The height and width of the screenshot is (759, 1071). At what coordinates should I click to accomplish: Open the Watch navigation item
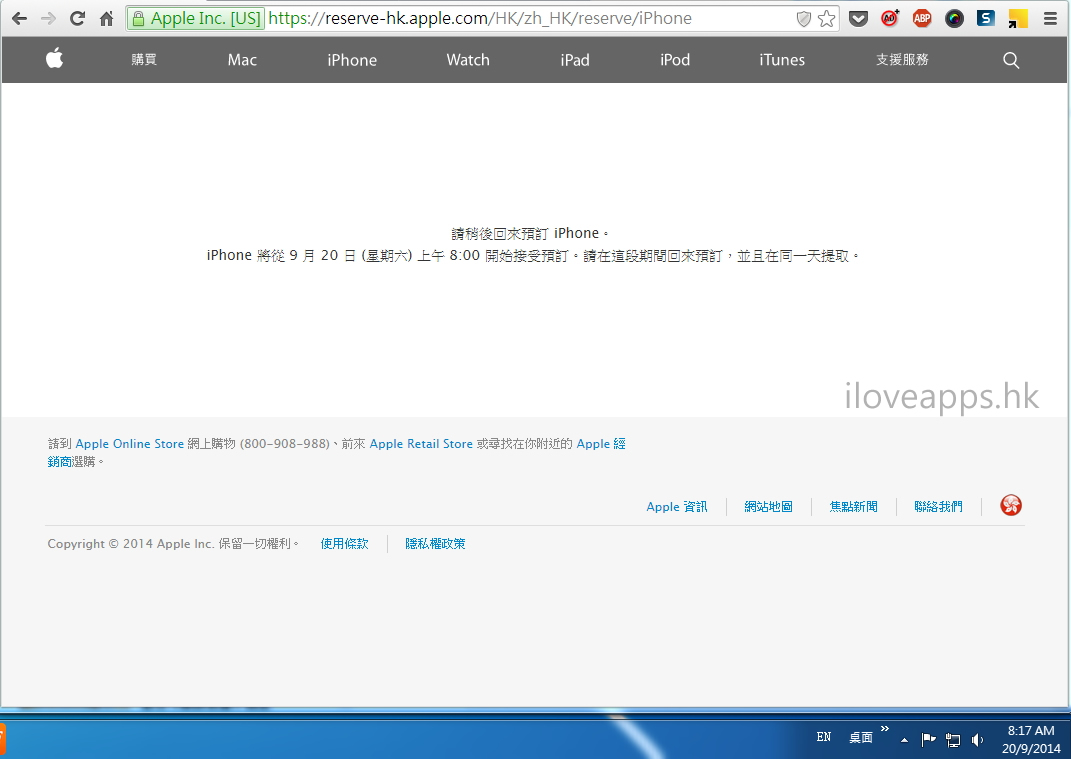[468, 60]
